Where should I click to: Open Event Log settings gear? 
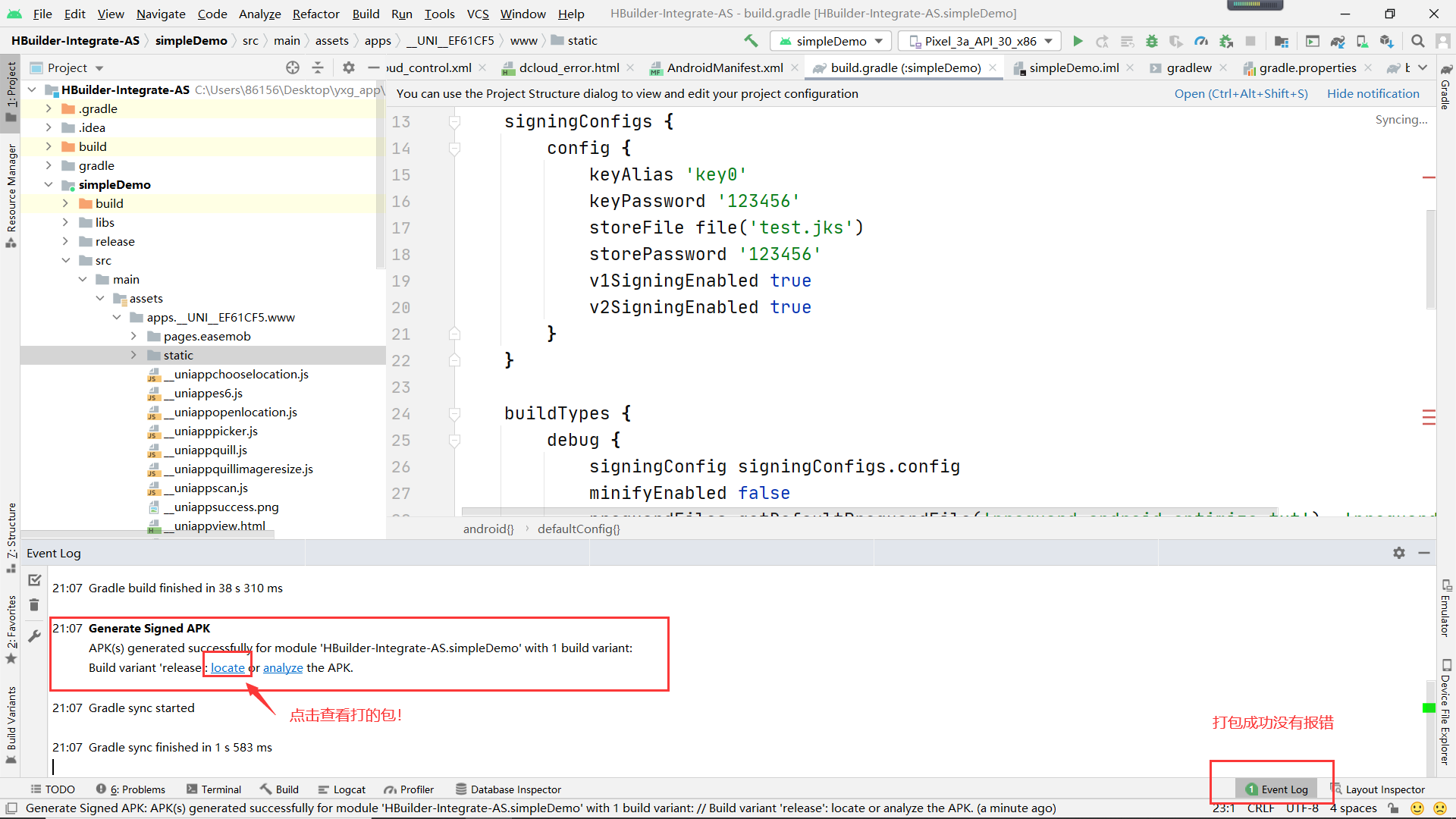tap(1398, 553)
